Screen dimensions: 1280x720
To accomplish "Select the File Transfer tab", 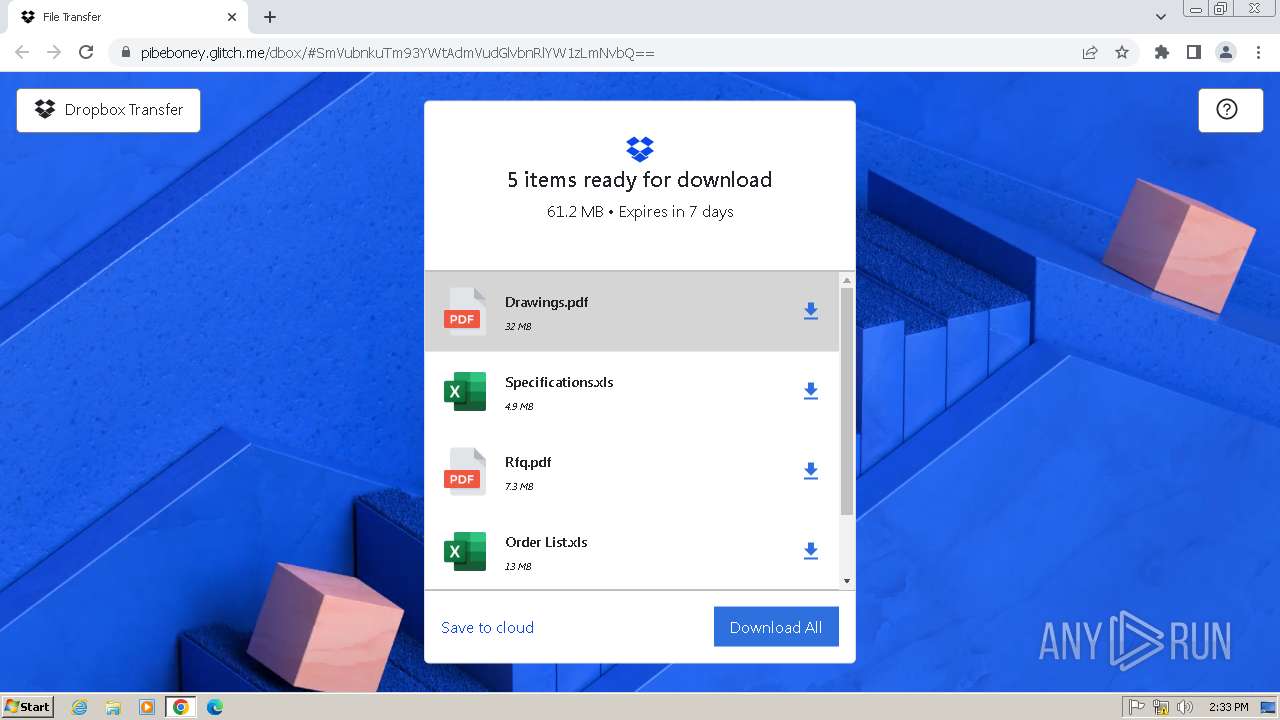I will [128, 17].
